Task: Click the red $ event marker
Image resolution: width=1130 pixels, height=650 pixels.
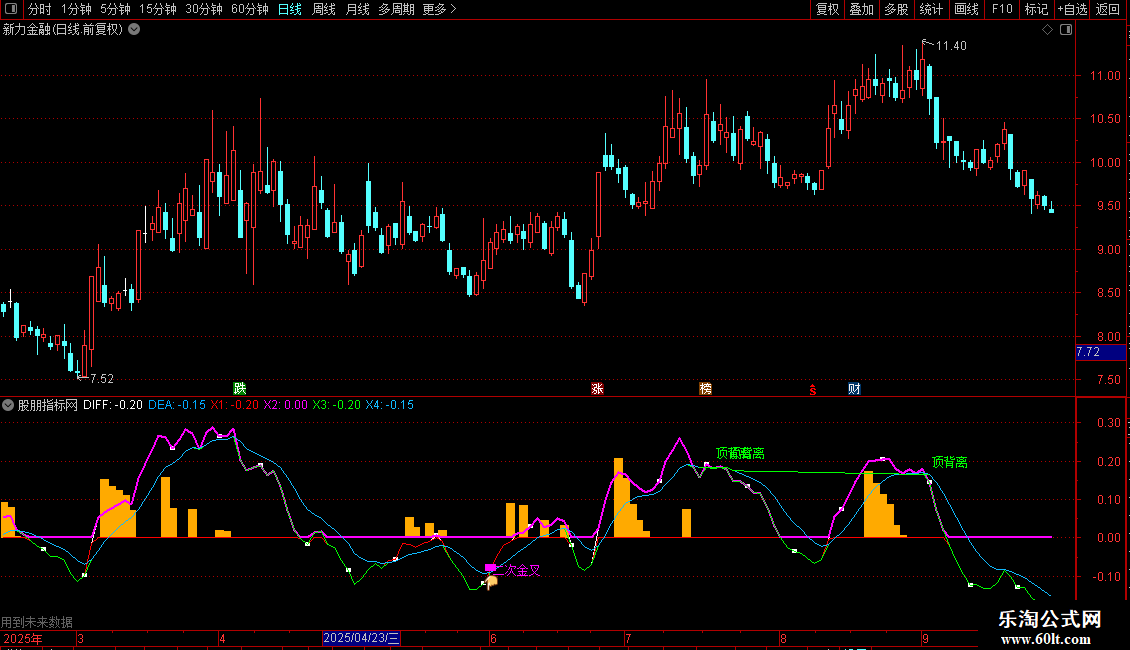Action: tap(813, 390)
